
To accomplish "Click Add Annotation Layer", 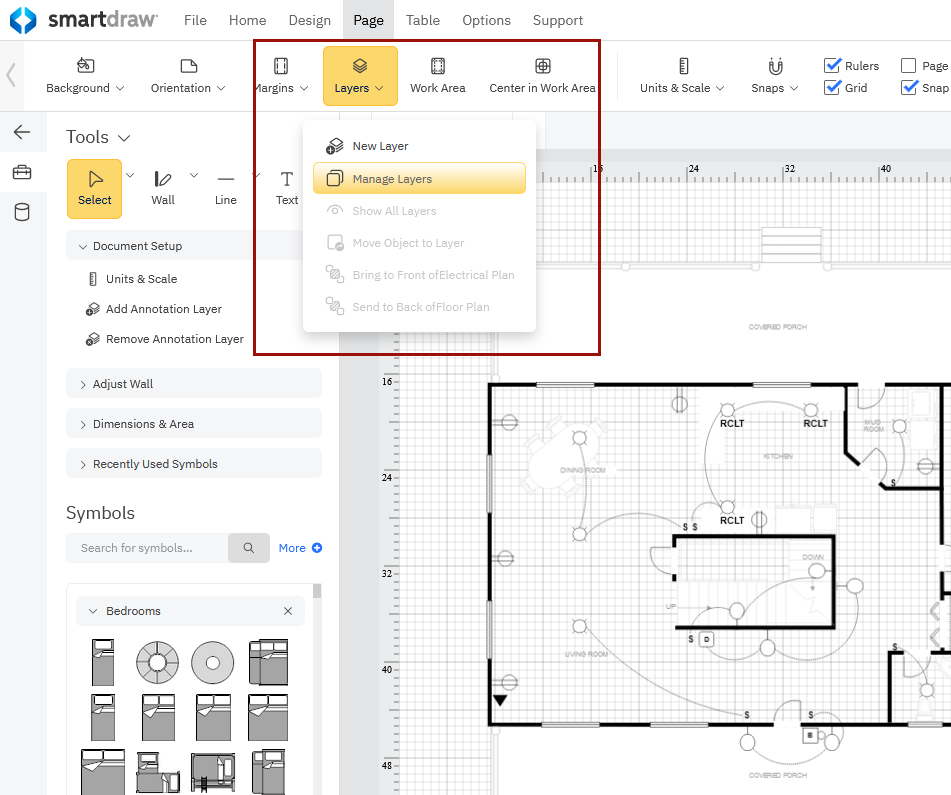I will [x=163, y=309].
